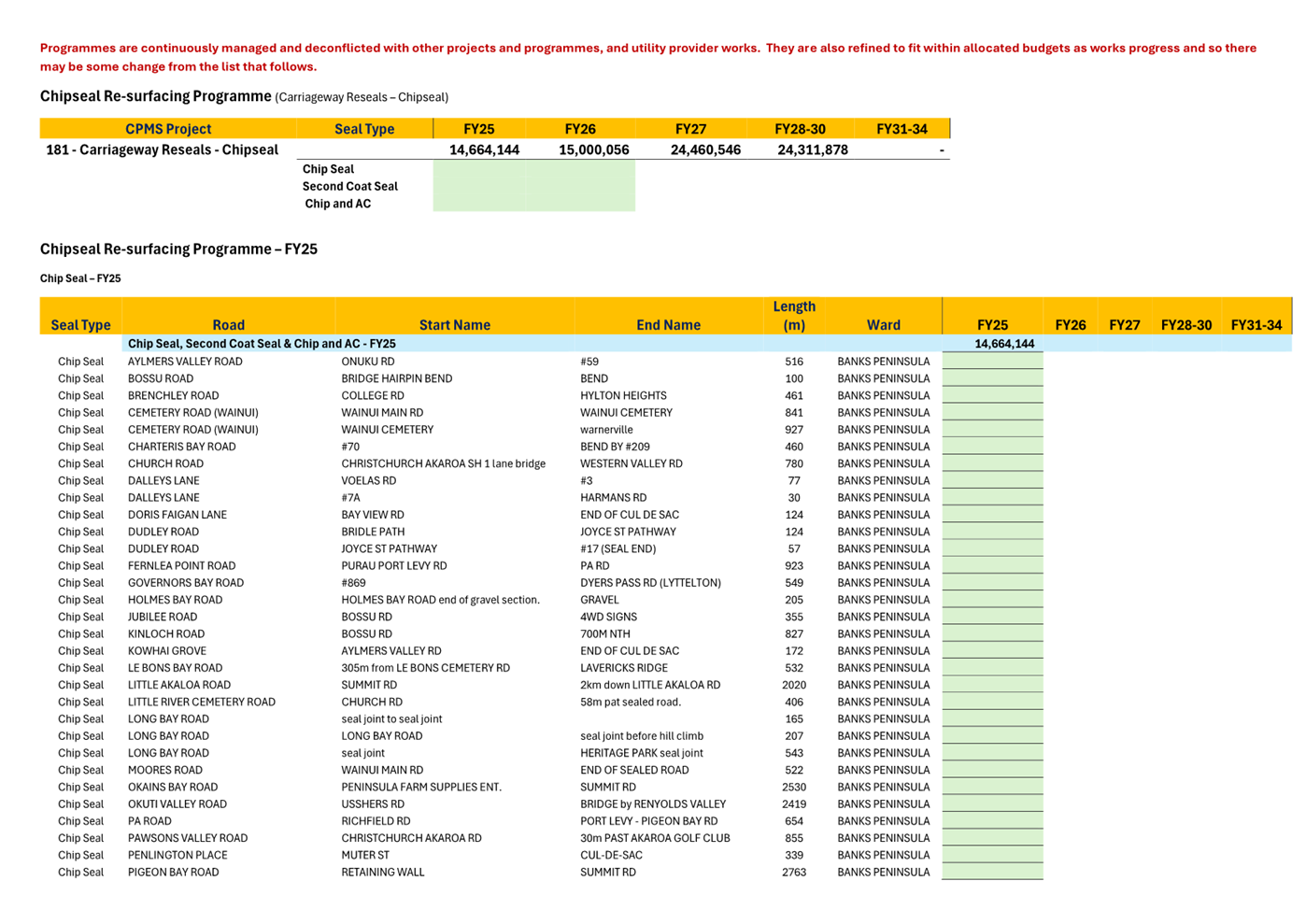Select the green FY25 cell beside BOSSU ROAD
The width and height of the screenshot is (1306, 924).
992,378
